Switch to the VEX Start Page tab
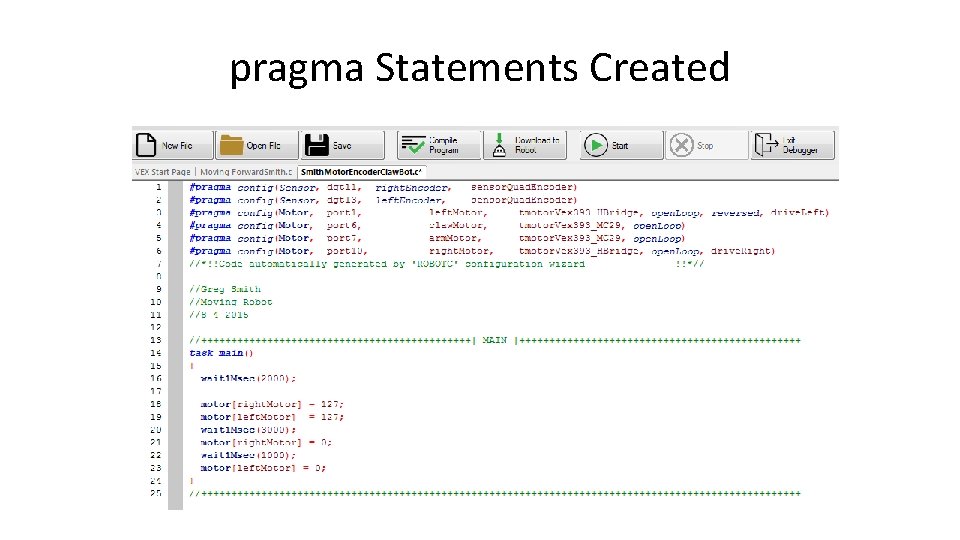Screen dimensions: 960x540 tap(163, 172)
